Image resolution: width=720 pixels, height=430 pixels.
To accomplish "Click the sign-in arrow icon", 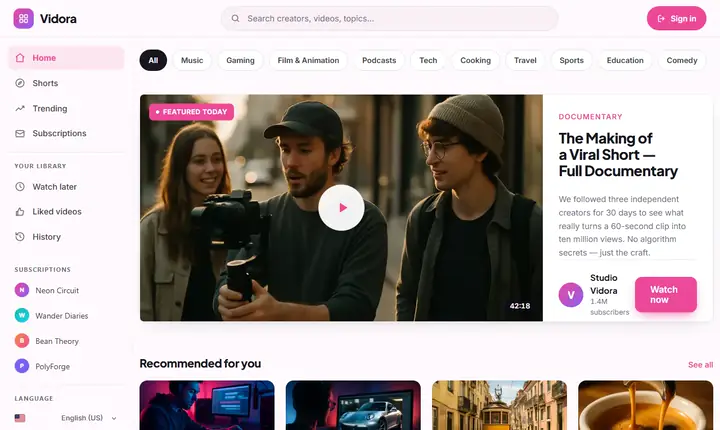I will click(x=661, y=18).
